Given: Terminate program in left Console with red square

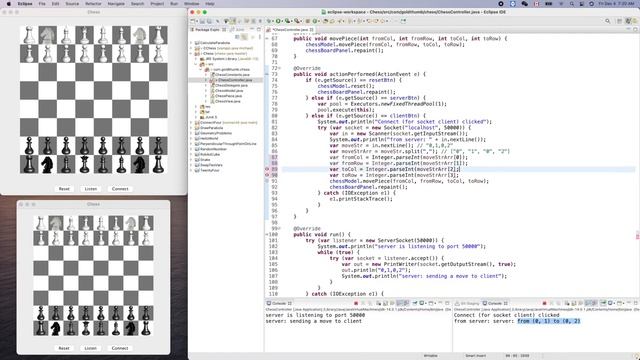Looking at the screenshot, I should point(356,303).
